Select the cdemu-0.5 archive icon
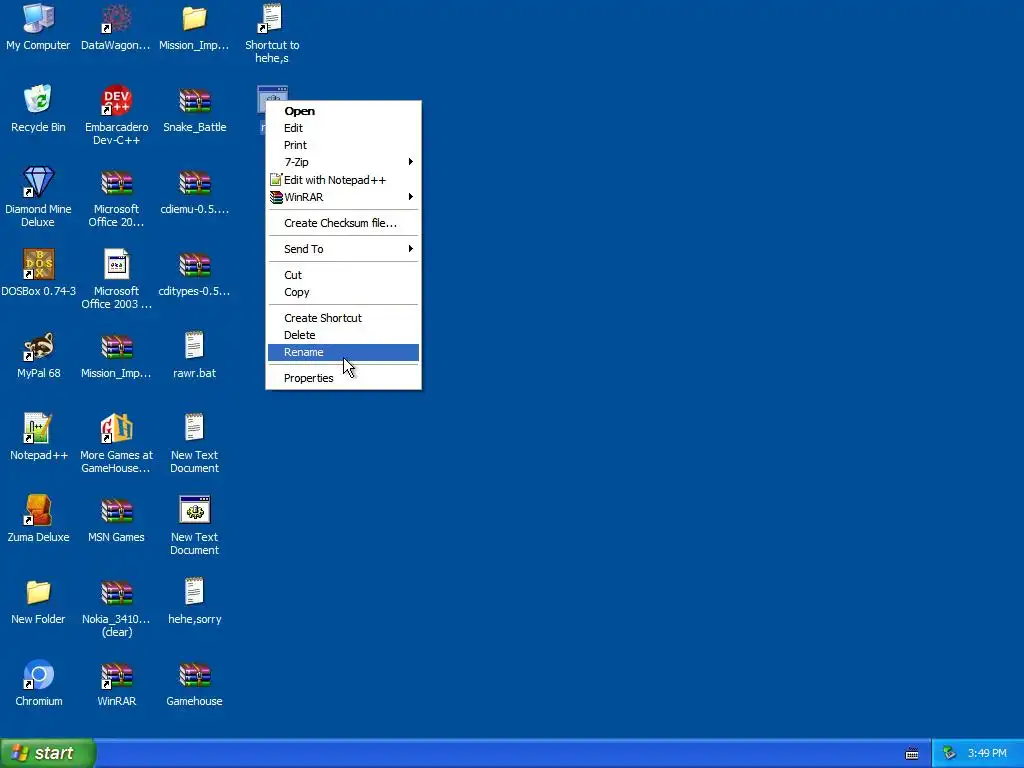 tap(194, 184)
